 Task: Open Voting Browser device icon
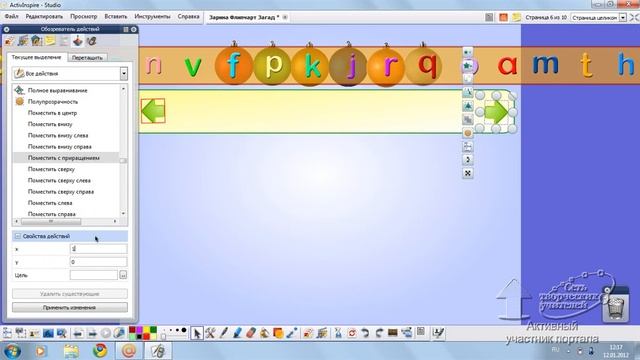(91, 41)
